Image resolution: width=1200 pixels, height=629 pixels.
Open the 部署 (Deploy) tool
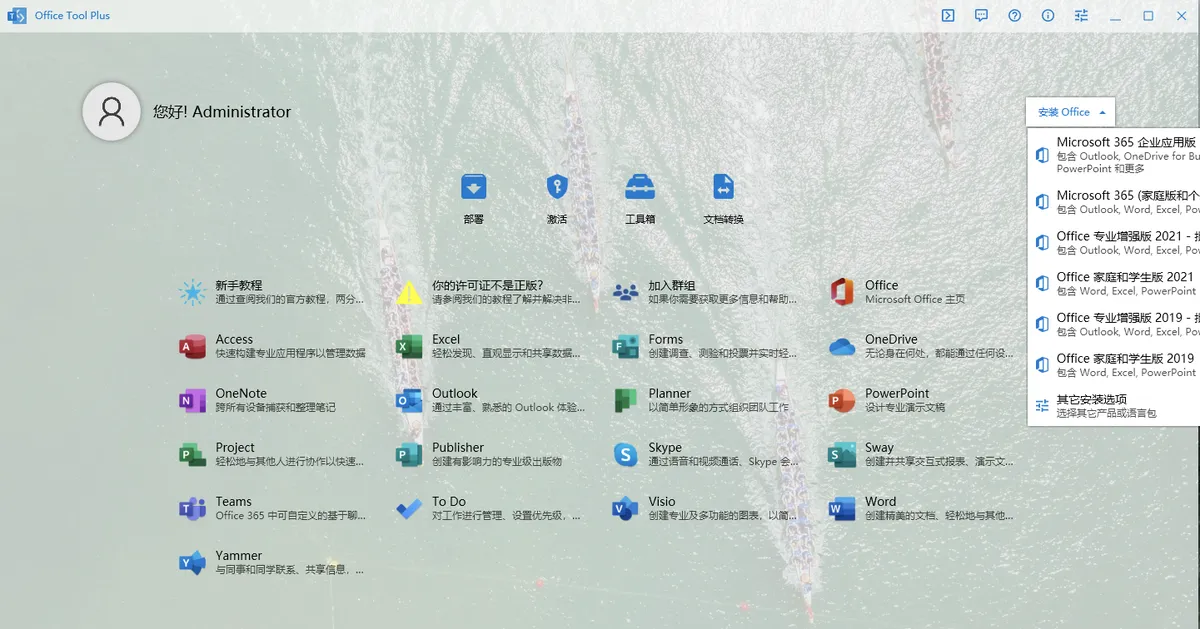click(x=473, y=197)
